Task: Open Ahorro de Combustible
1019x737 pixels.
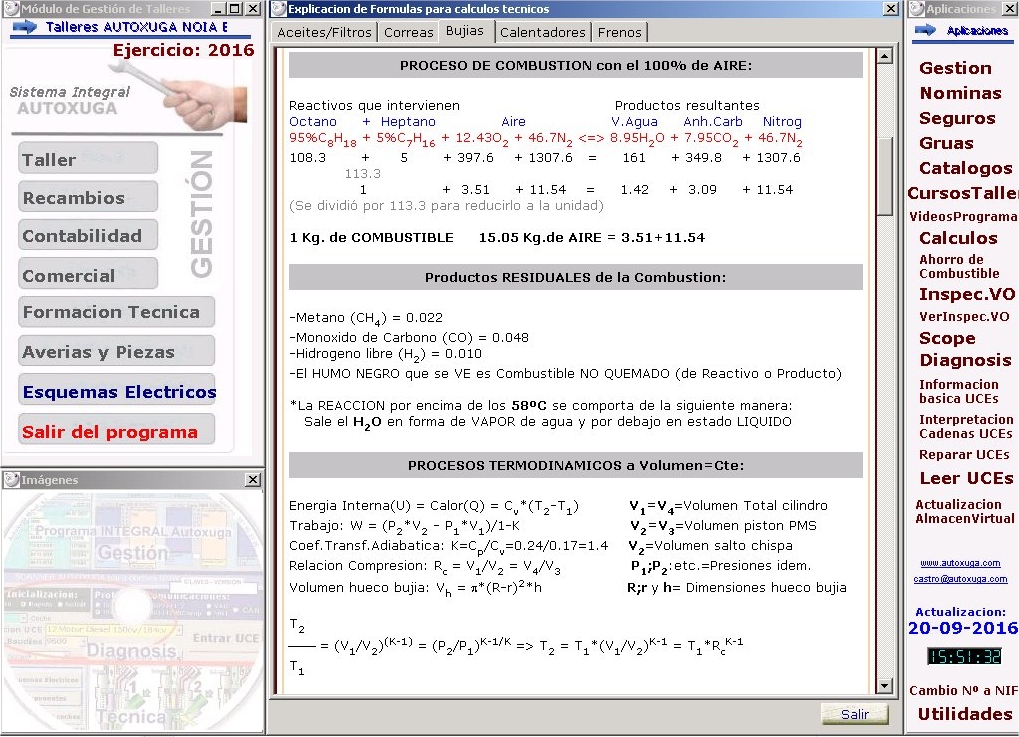Action: pos(959,266)
